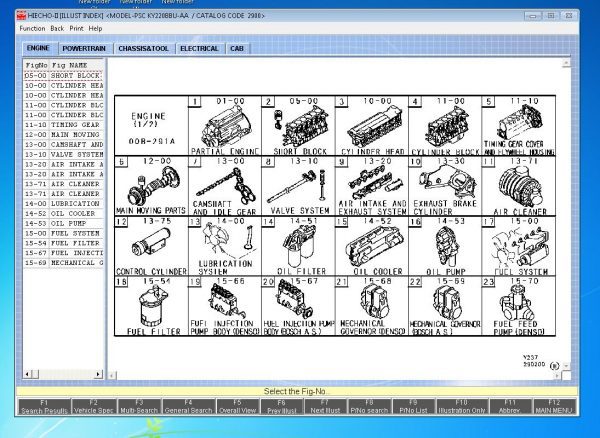The height and width of the screenshot is (438, 600).
Task: Open the Print menu
Action: tap(77, 28)
